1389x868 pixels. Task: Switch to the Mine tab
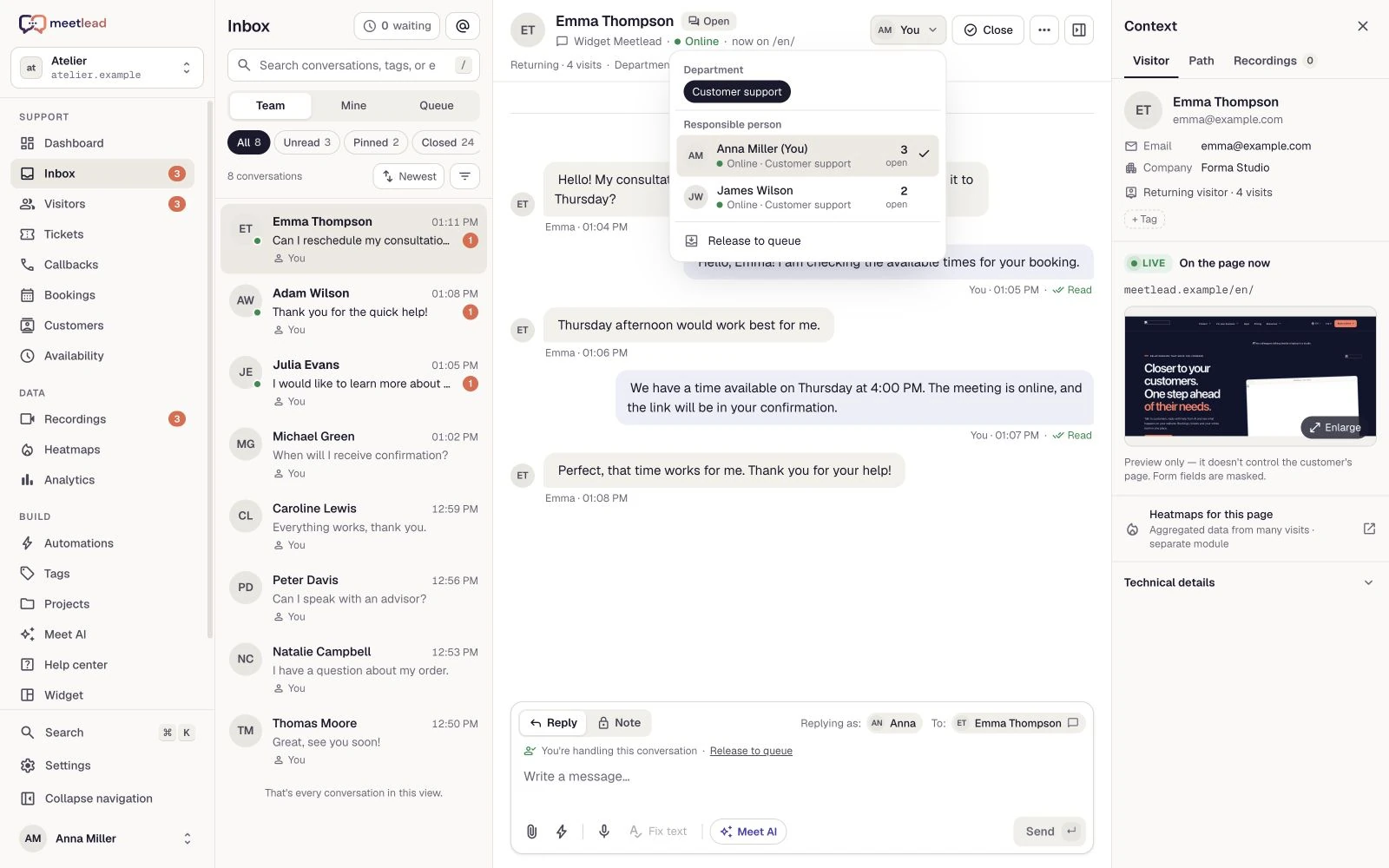[353, 106]
